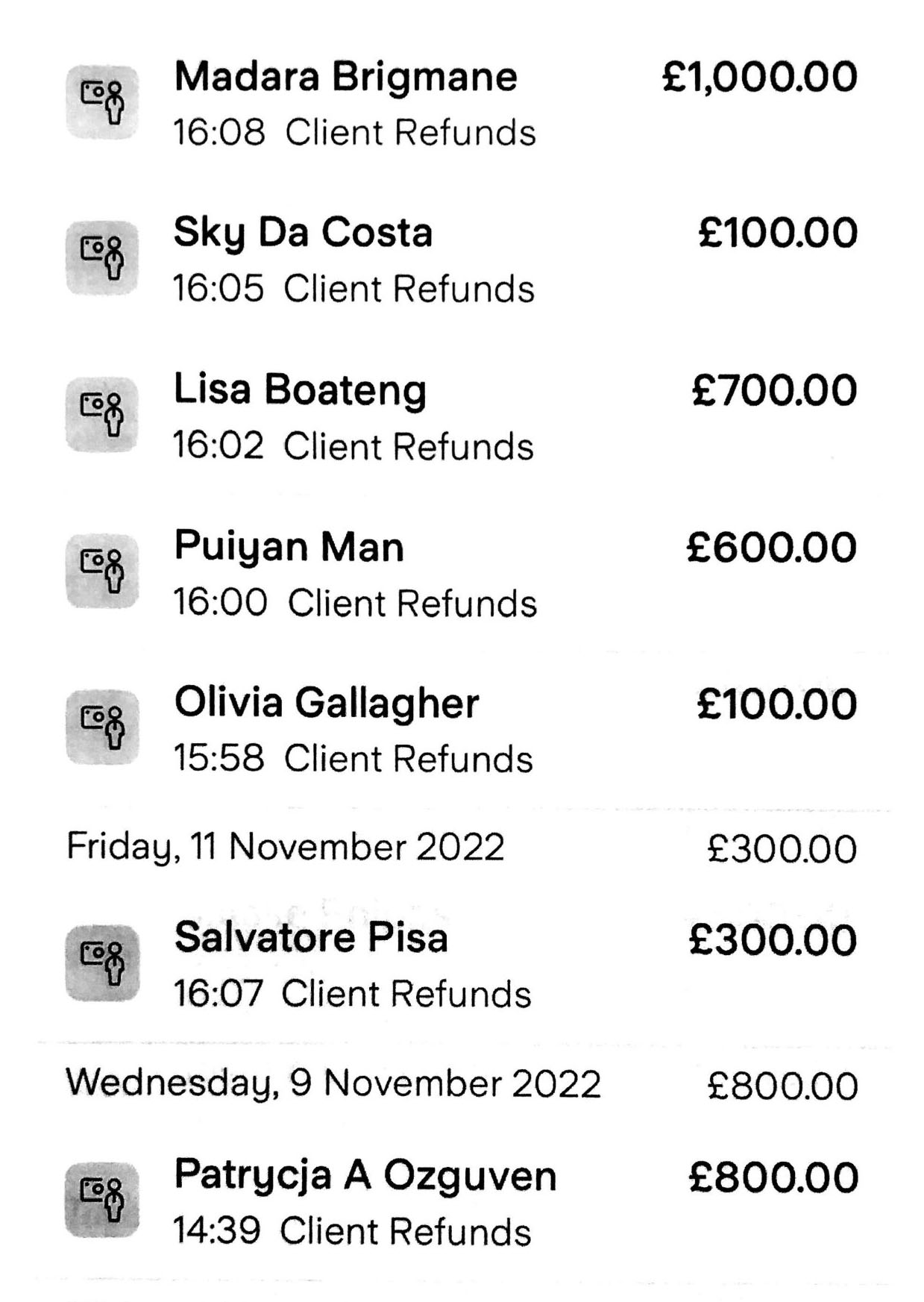Click the £1,000.00 amount
This screenshot has height=1302, width=924.
pos(759,78)
